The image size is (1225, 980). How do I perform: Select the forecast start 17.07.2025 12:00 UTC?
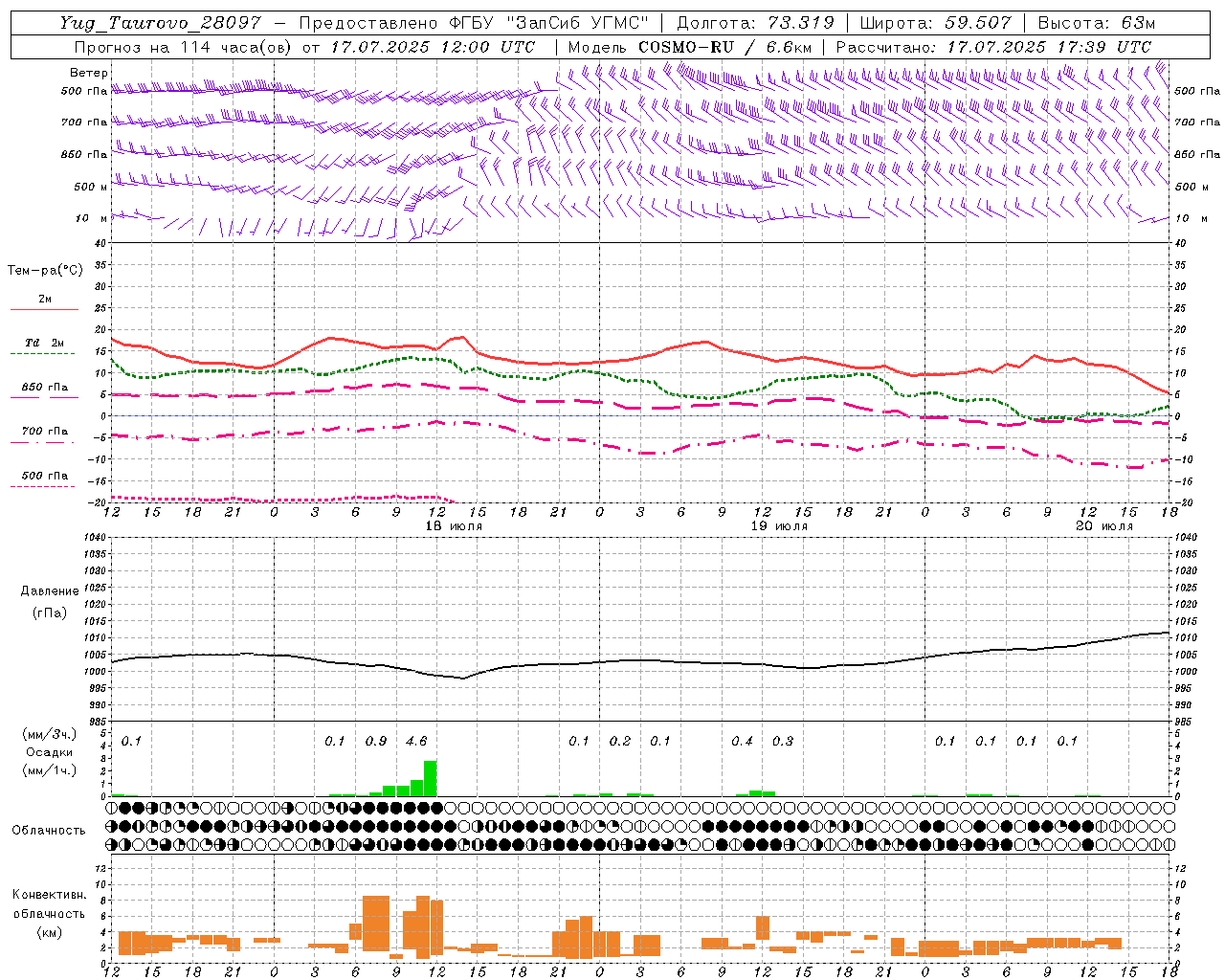433,46
